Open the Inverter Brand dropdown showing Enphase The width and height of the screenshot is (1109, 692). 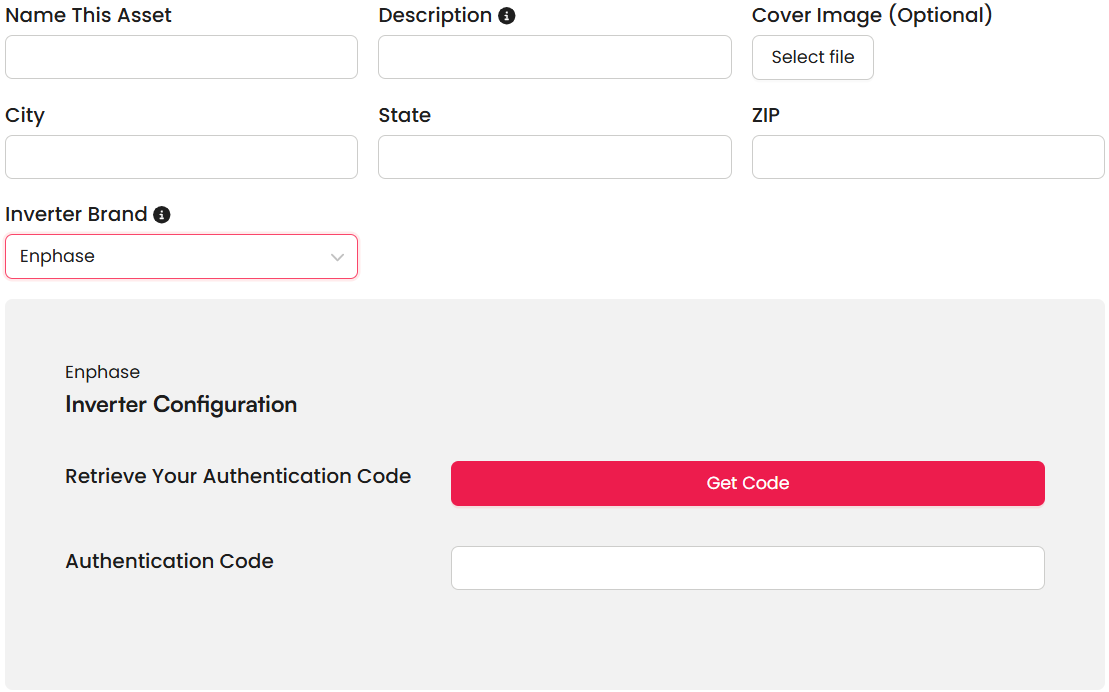coord(181,256)
